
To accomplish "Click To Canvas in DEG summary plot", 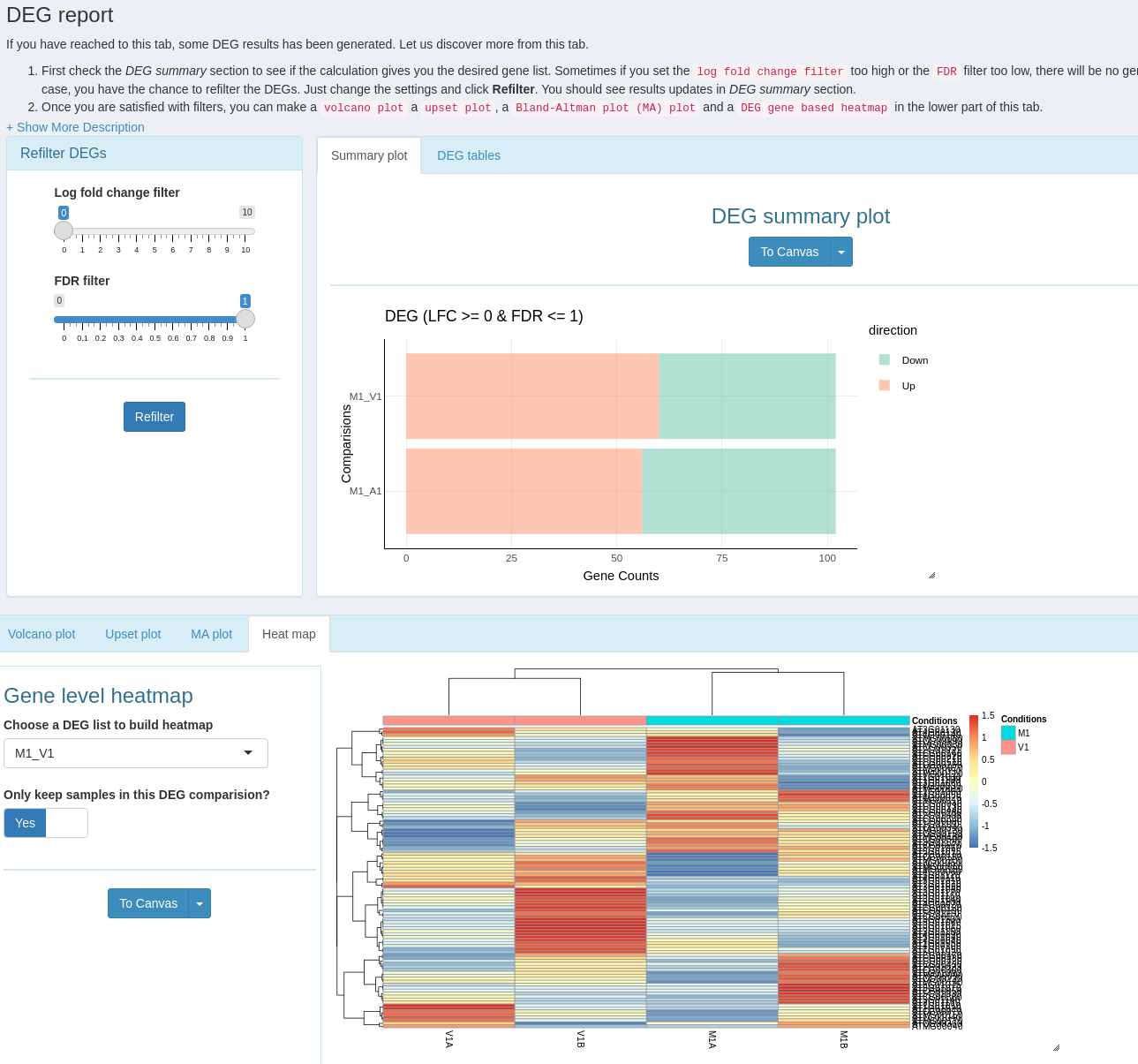I will pyautogui.click(x=789, y=252).
